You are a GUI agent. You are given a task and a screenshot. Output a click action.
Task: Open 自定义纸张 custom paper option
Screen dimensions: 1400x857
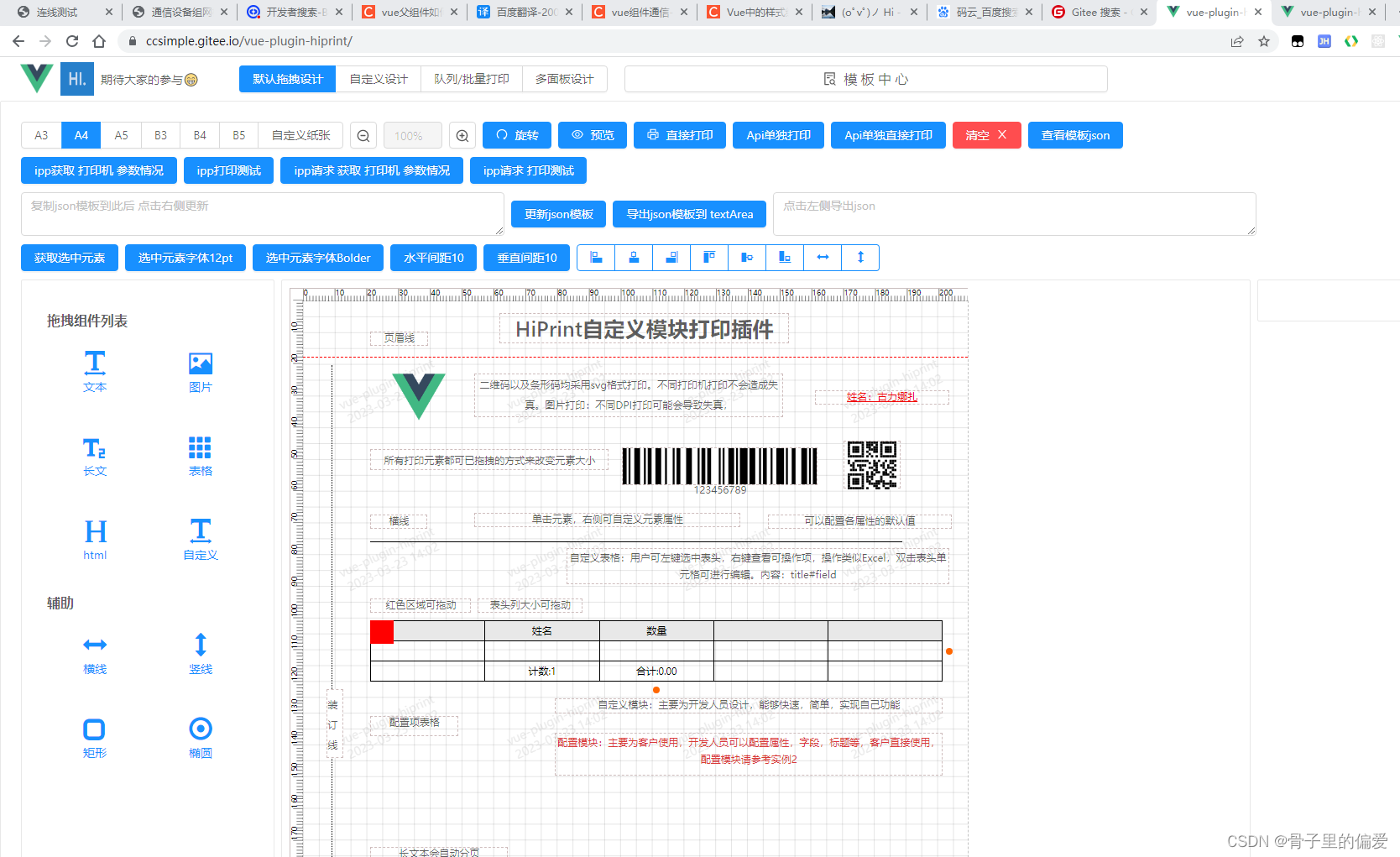point(301,135)
